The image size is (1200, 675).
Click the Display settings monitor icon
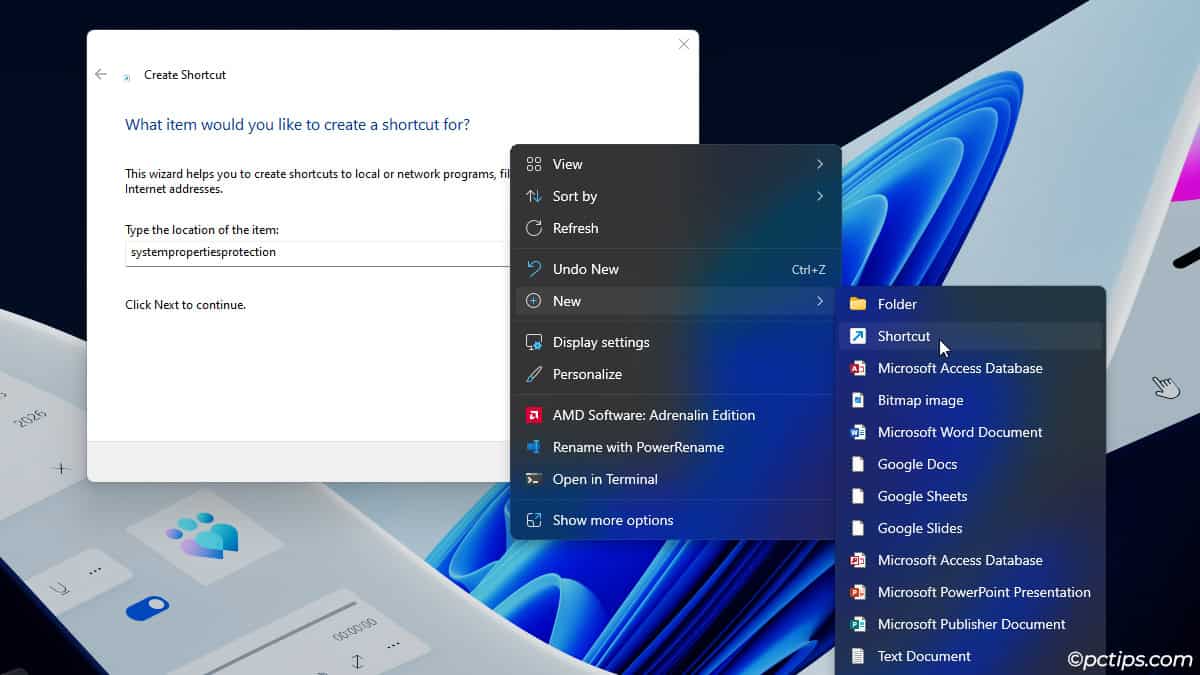[x=534, y=342]
